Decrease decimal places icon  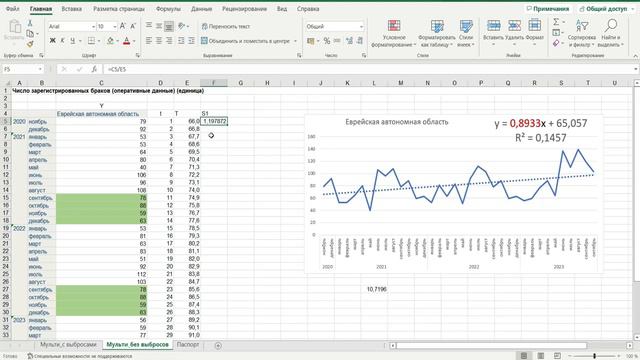click(360, 40)
